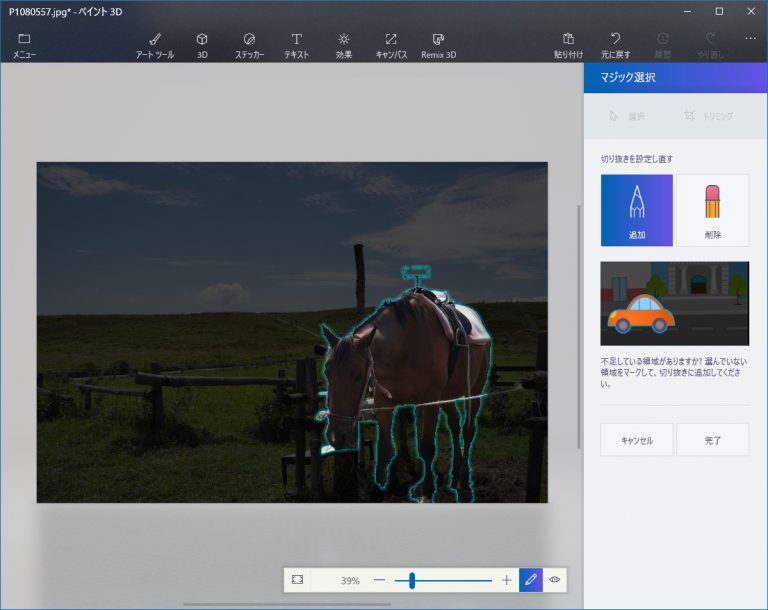The width and height of the screenshot is (768, 610).
Task: Open the ステッカー stickers tab
Action: coord(249,46)
